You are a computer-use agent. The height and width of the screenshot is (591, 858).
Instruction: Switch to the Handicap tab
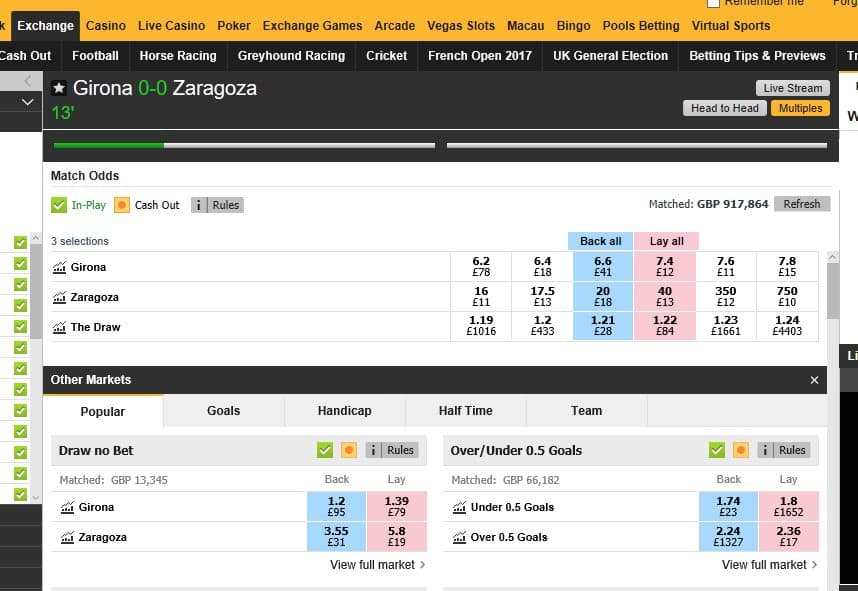click(x=344, y=411)
